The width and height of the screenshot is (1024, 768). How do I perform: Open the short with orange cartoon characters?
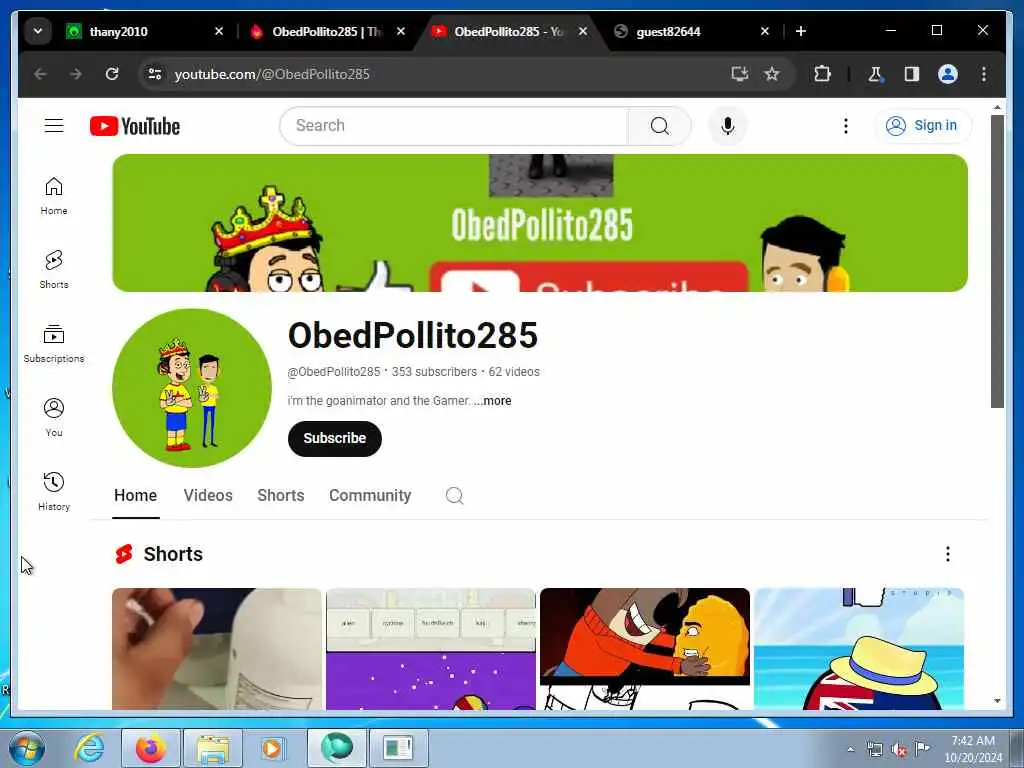pos(645,648)
